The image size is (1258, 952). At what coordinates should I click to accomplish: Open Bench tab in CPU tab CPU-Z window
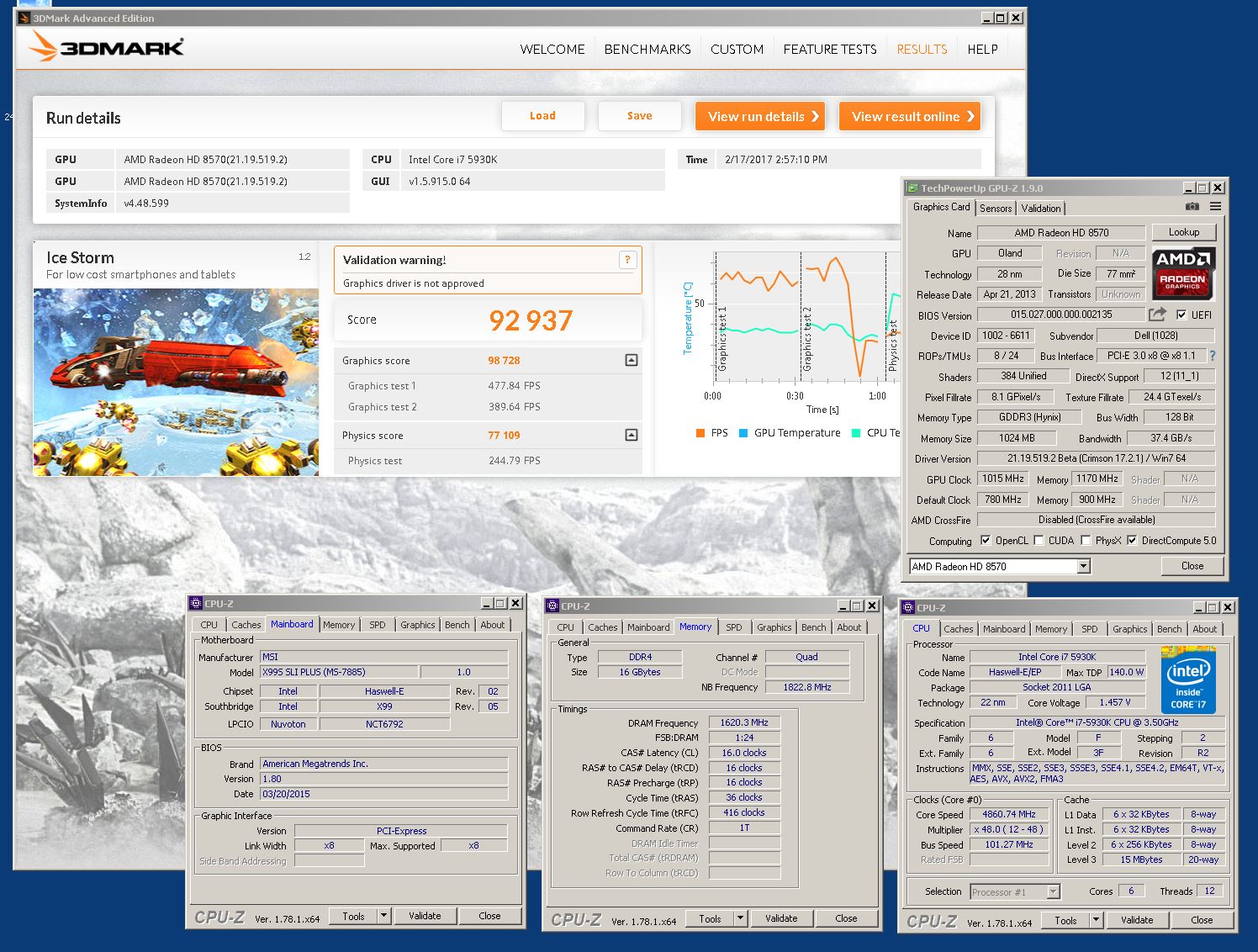(x=1169, y=629)
